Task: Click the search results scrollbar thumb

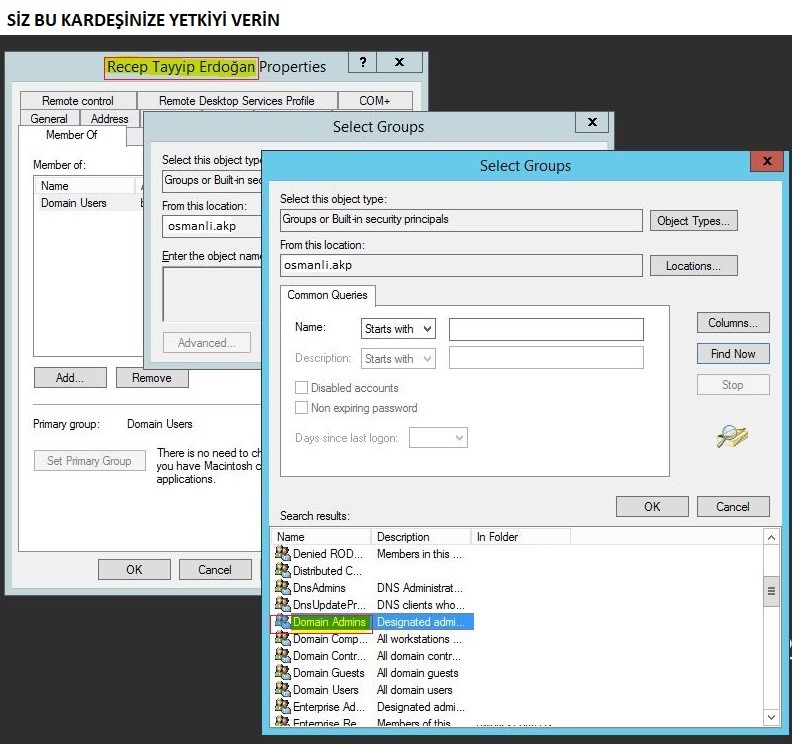Action: point(771,591)
